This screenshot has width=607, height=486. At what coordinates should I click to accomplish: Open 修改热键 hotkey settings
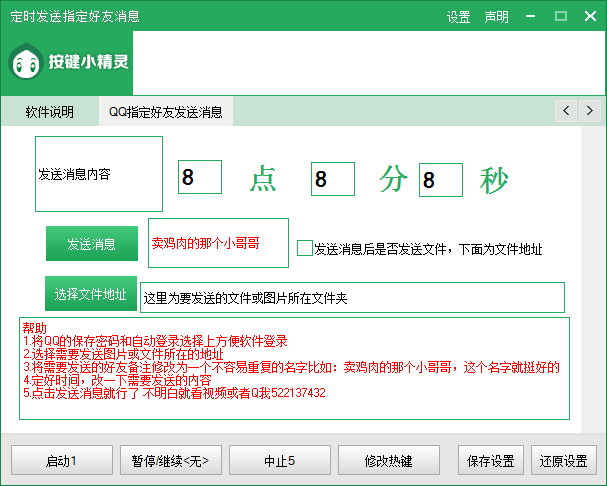(x=389, y=460)
